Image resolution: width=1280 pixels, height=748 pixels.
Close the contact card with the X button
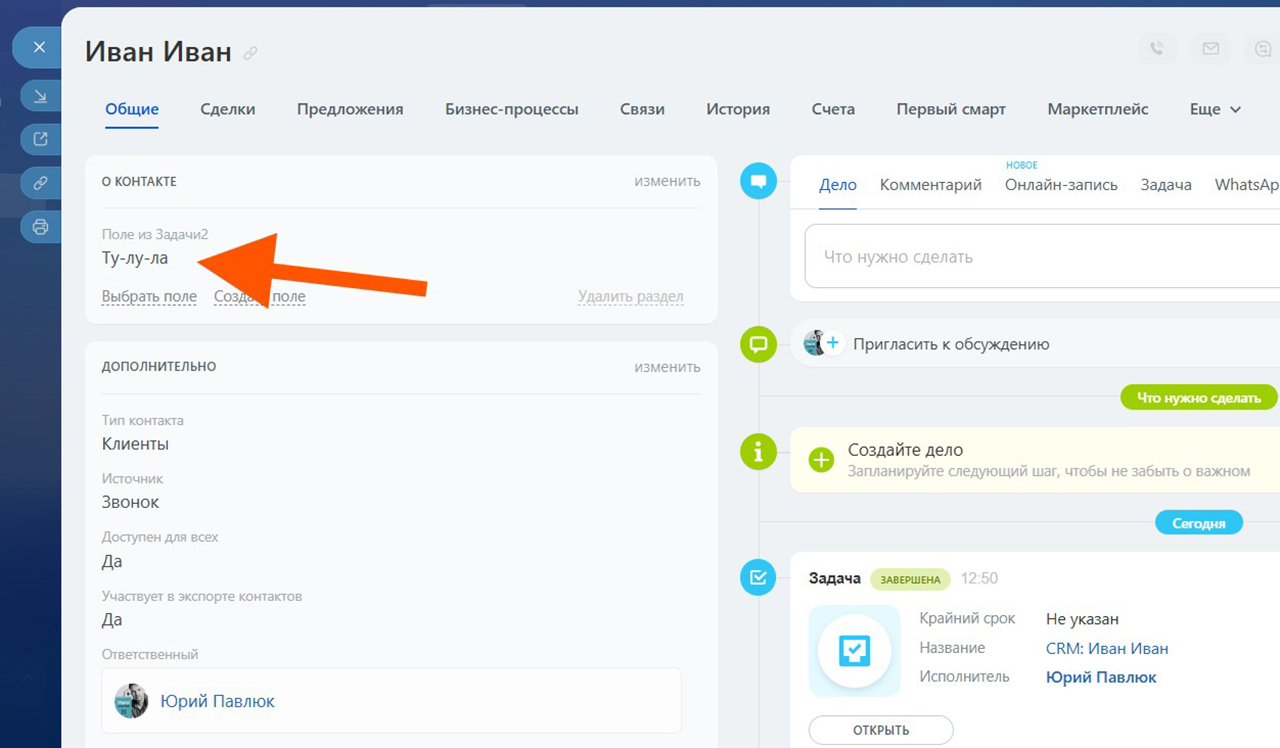[x=40, y=47]
